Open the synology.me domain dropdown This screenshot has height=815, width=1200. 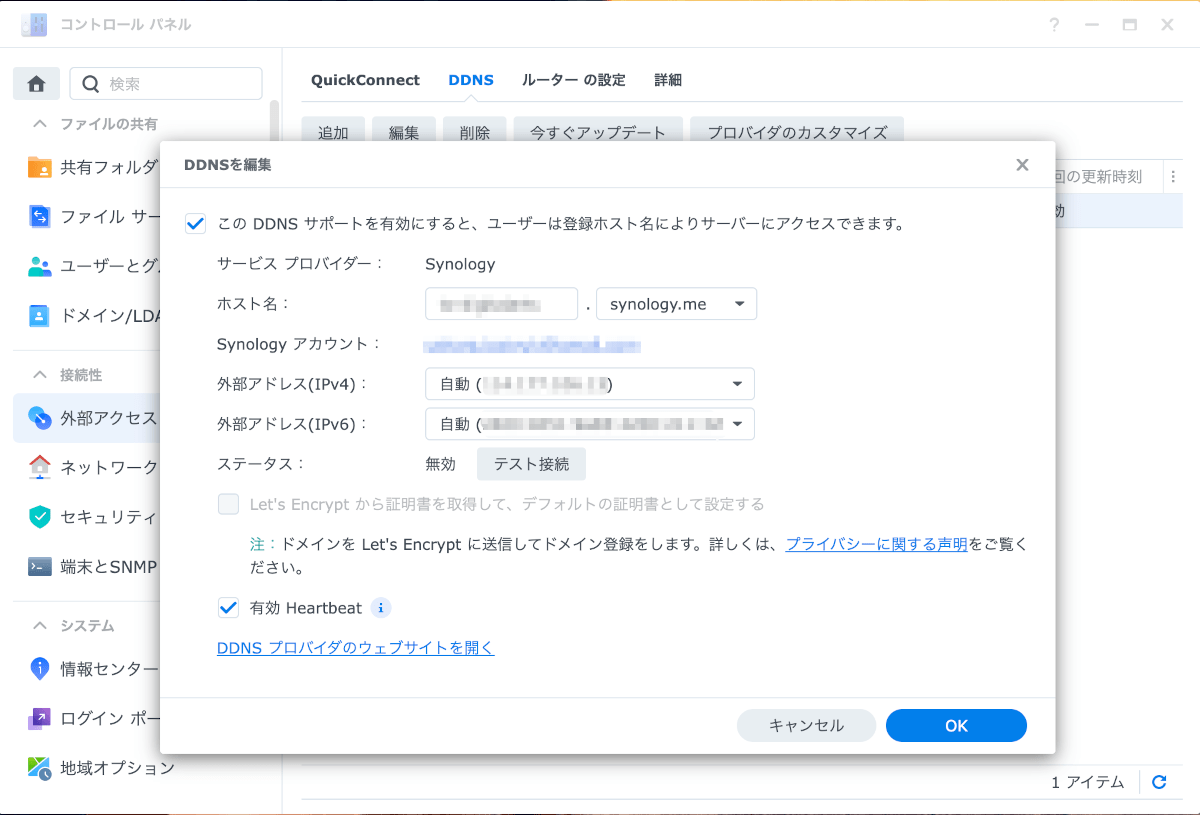(x=676, y=304)
